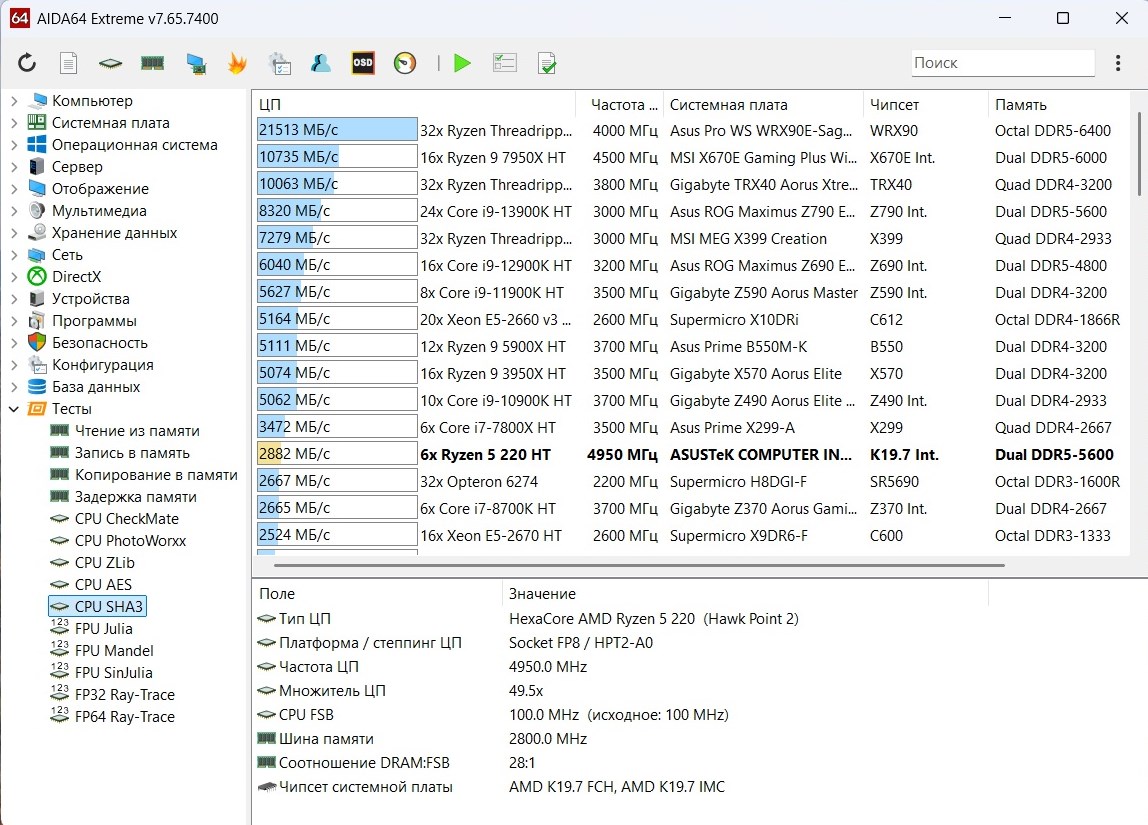1148x825 pixels.
Task: Click the Refresh toolbar icon
Action: pos(27,63)
